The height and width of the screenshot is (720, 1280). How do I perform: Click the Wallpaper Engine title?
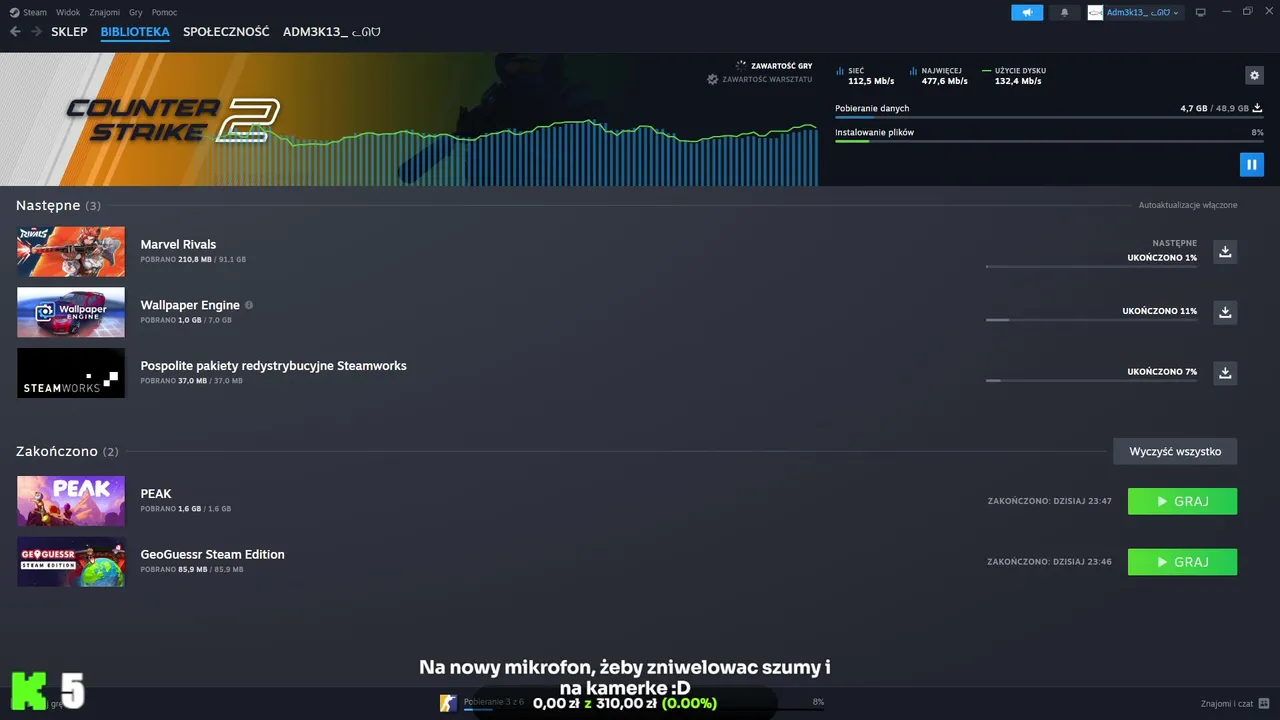pos(190,305)
